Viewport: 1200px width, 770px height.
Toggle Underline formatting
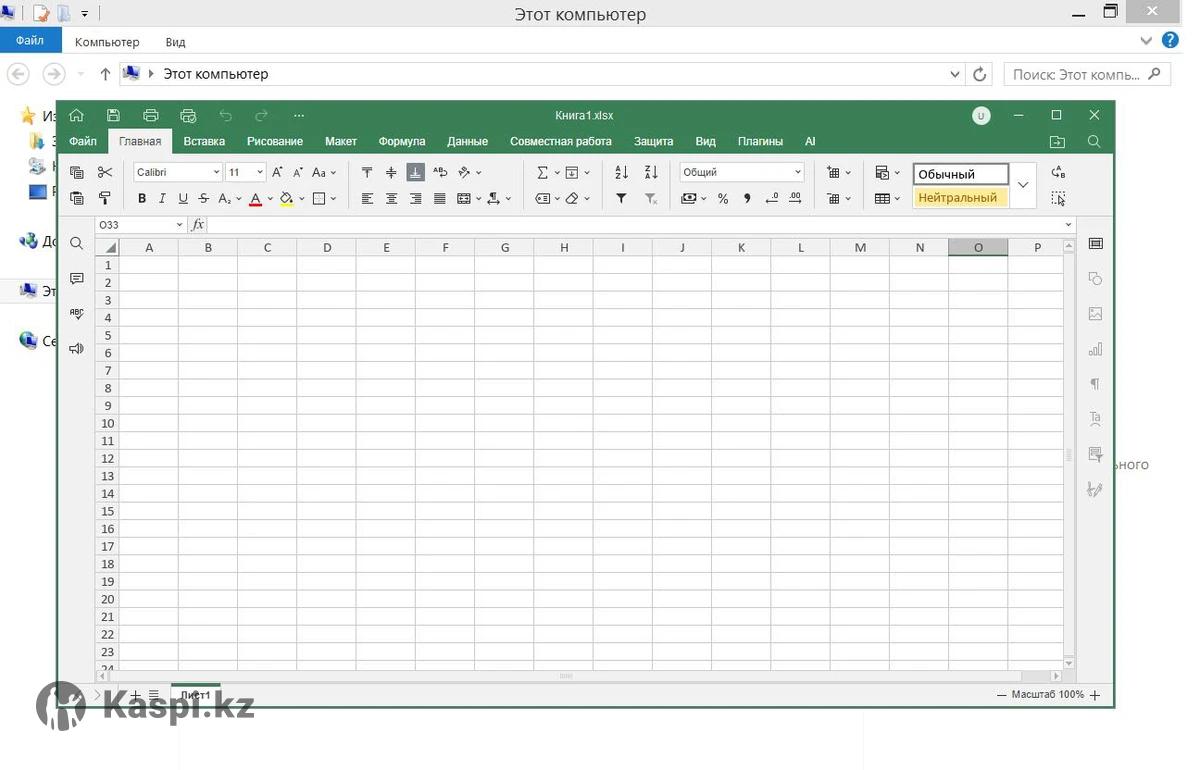(x=182, y=198)
